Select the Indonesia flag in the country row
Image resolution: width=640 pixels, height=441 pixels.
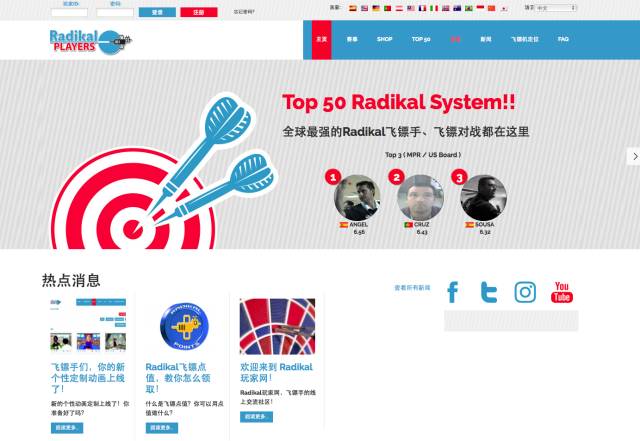pos(480,7)
